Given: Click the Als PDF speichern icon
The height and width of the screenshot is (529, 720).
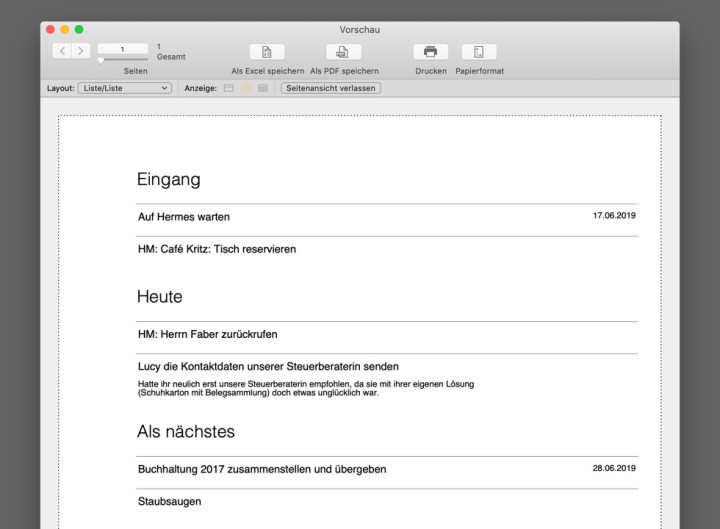Looking at the screenshot, I should (x=343, y=52).
